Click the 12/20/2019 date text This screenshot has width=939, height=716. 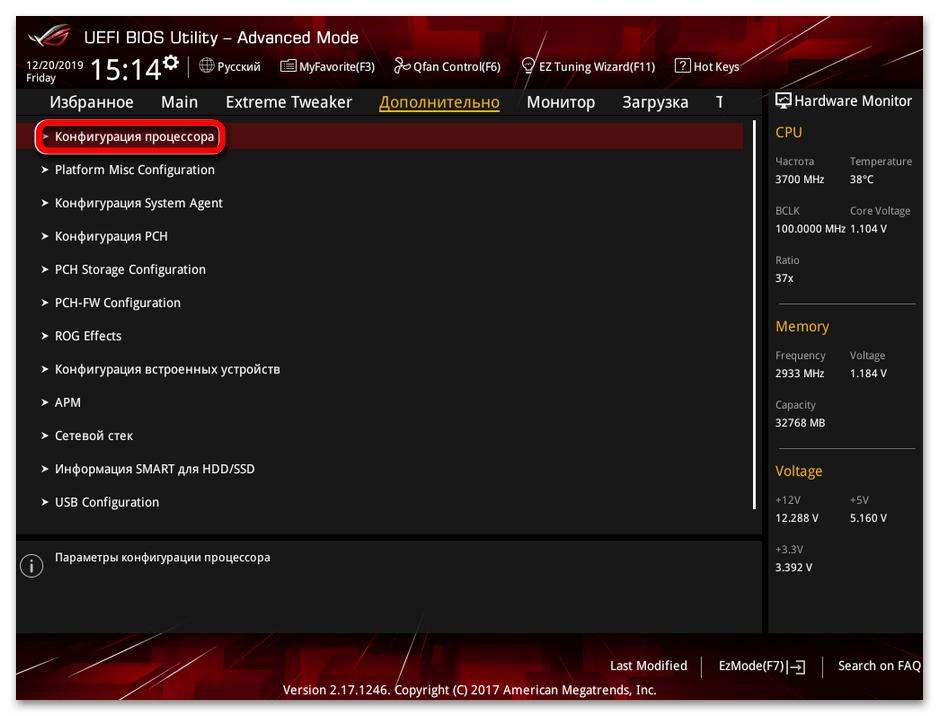[54, 65]
